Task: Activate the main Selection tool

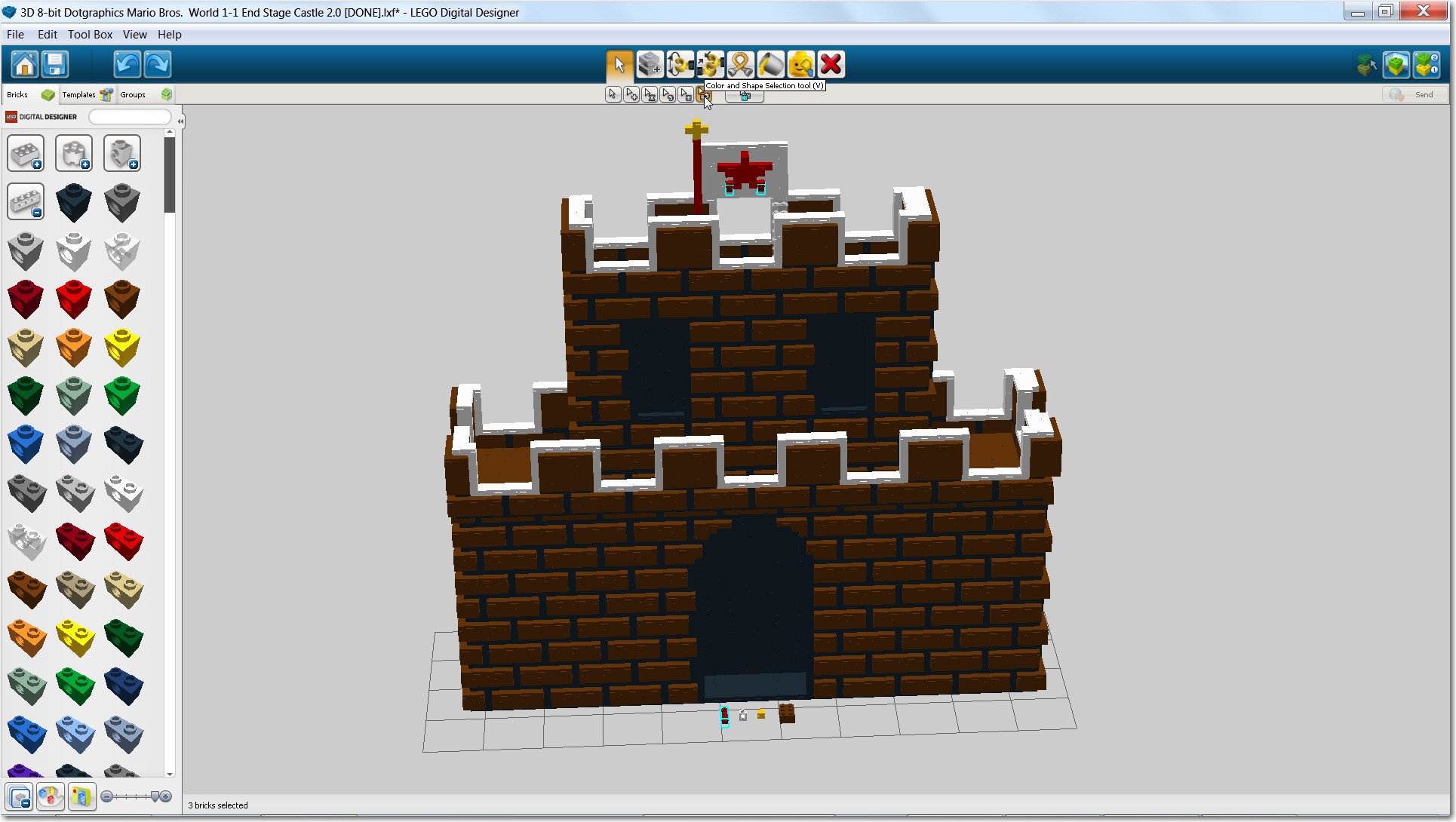Action: pos(619,65)
